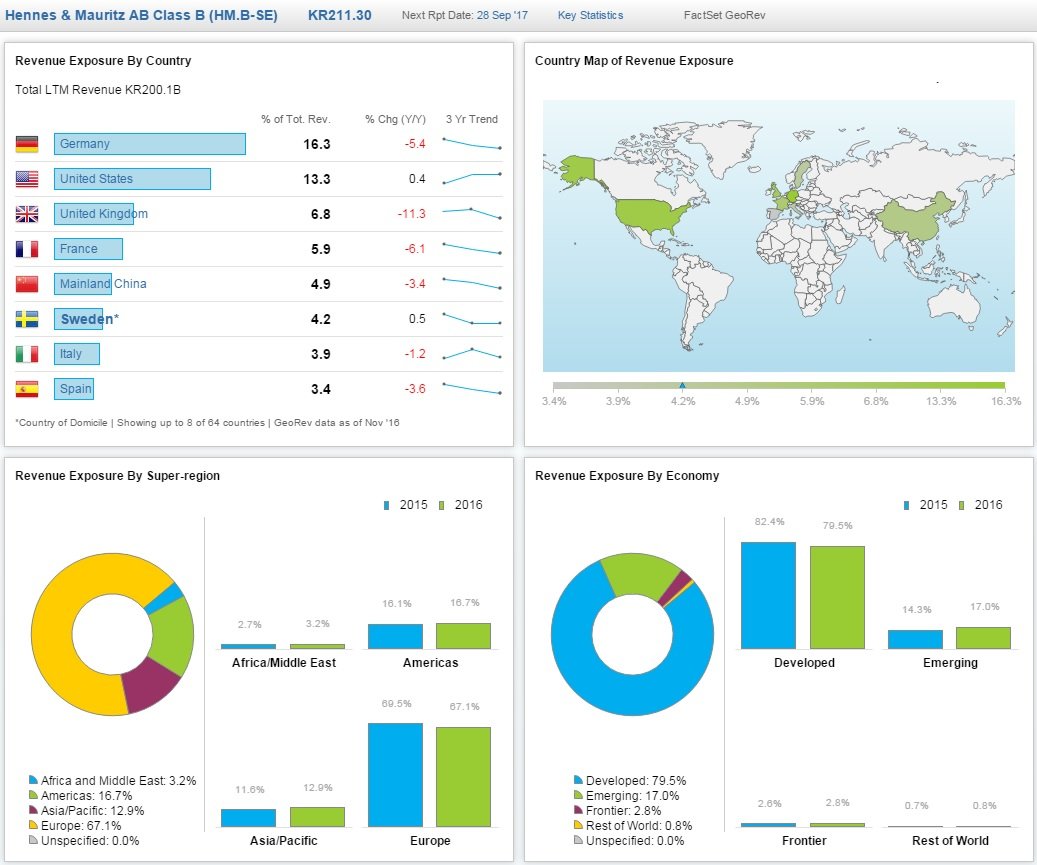1037x865 pixels.
Task: Click Australia on the world map
Action: click(x=954, y=306)
